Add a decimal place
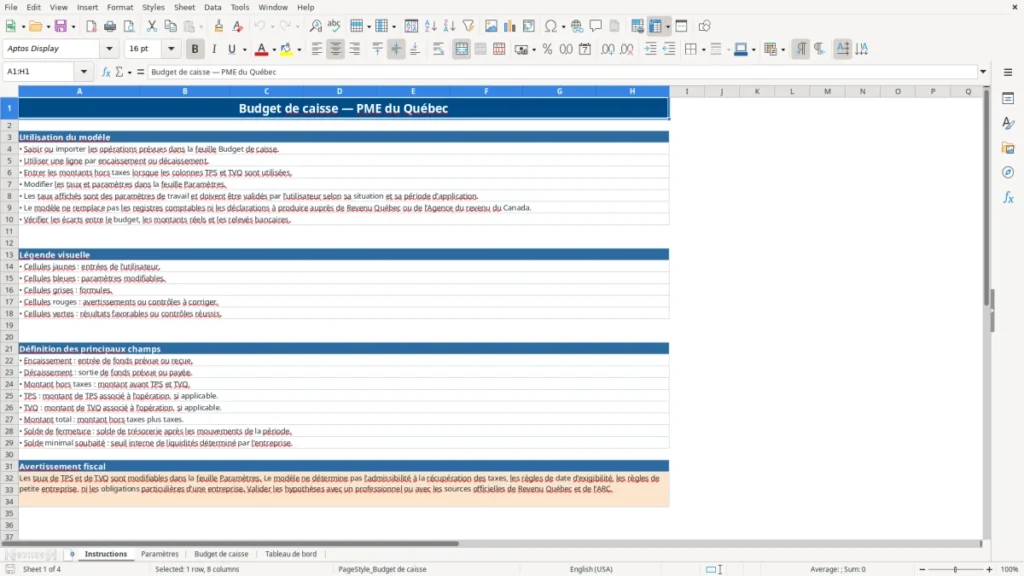Image resolution: width=1024 pixels, height=576 pixels. pyautogui.click(x=607, y=49)
